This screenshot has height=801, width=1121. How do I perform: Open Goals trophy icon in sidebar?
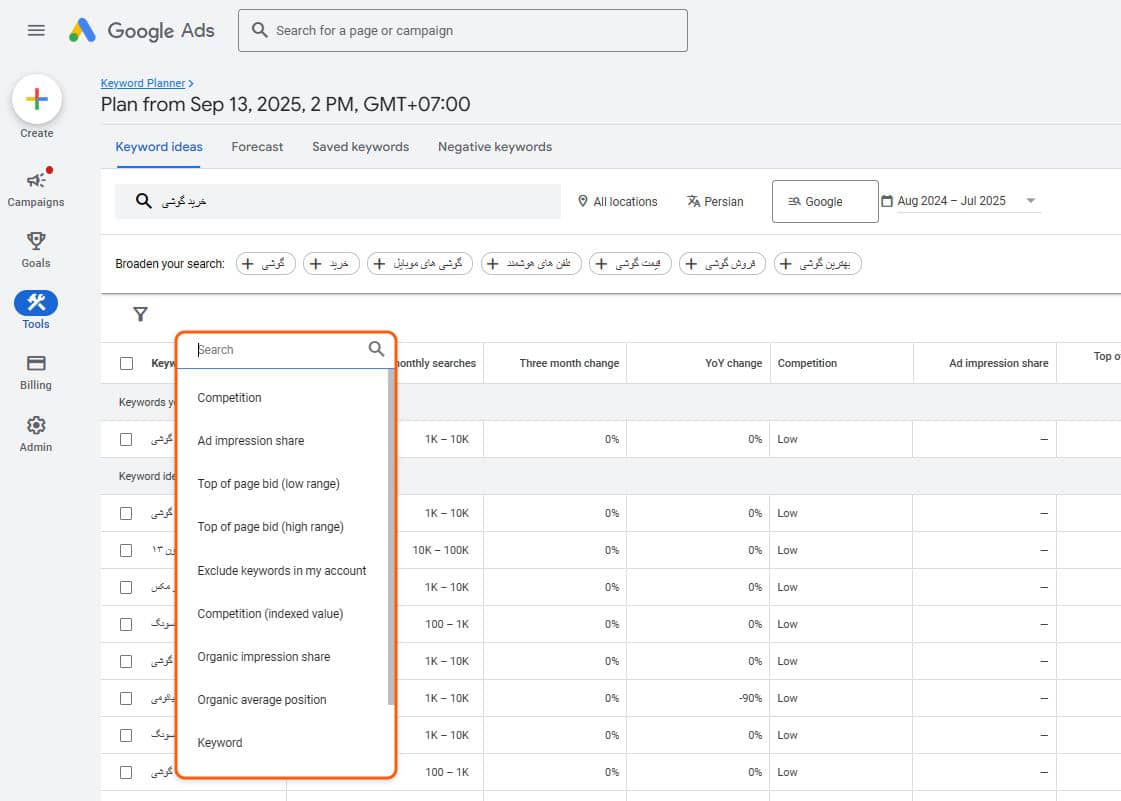(x=36, y=241)
